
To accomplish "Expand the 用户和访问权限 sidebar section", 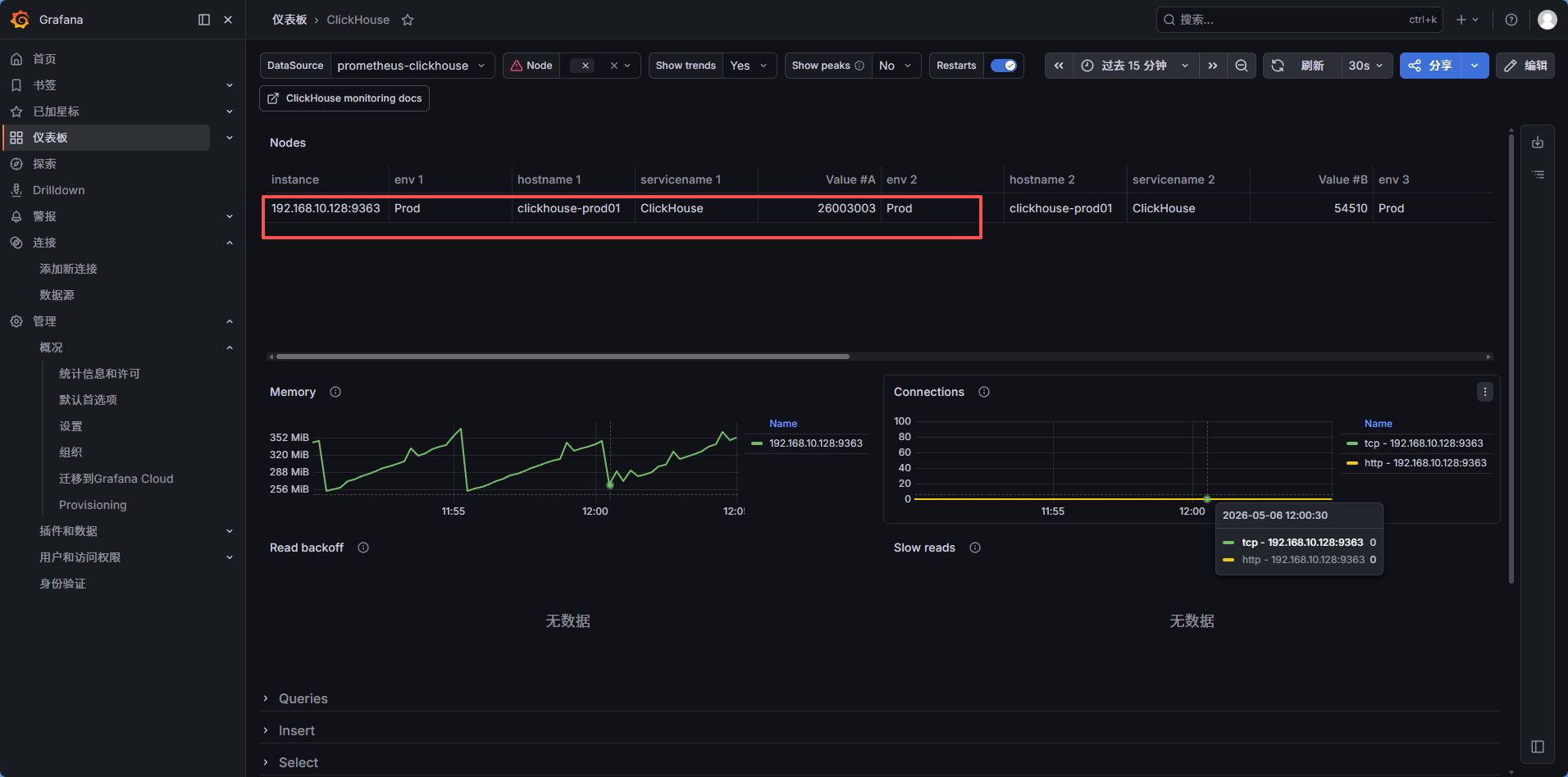I will tap(230, 557).
